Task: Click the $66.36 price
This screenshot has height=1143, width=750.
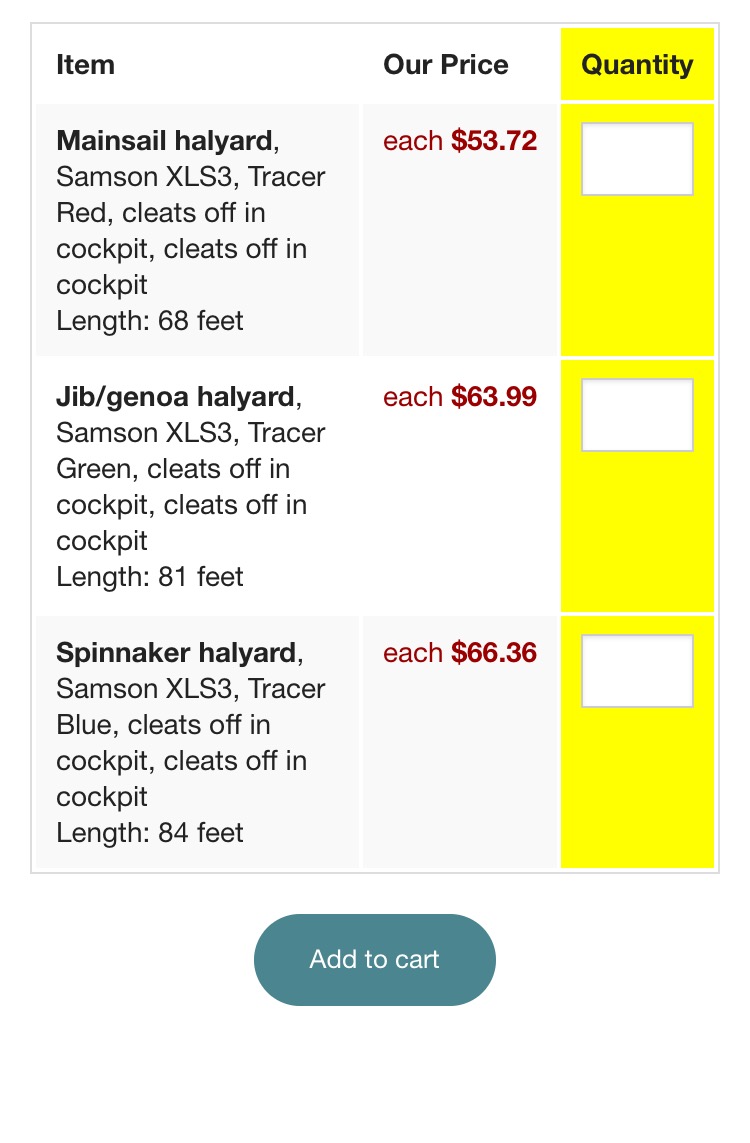Action: pyautogui.click(x=494, y=653)
